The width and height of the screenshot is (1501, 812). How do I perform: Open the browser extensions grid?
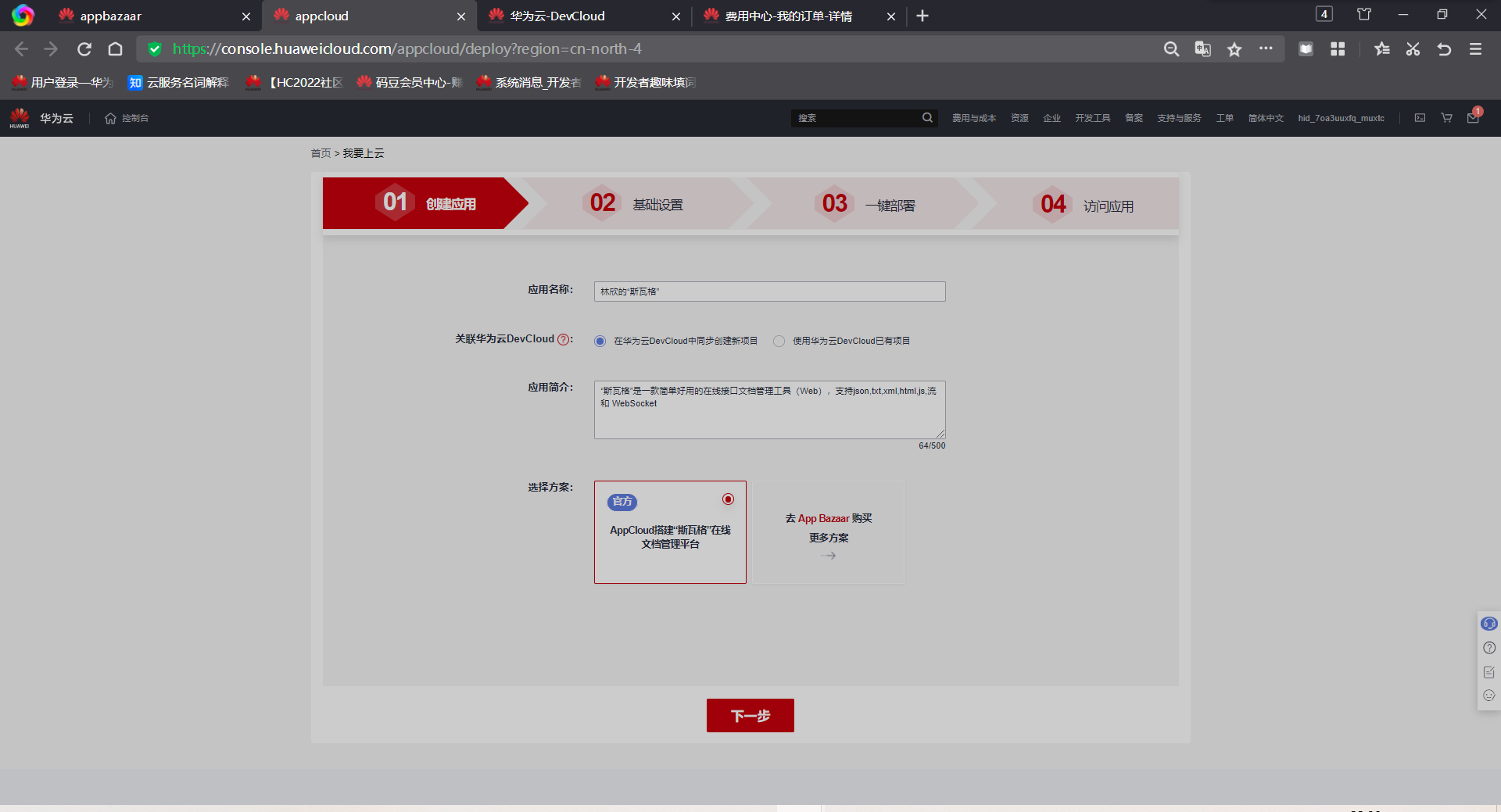1338,49
